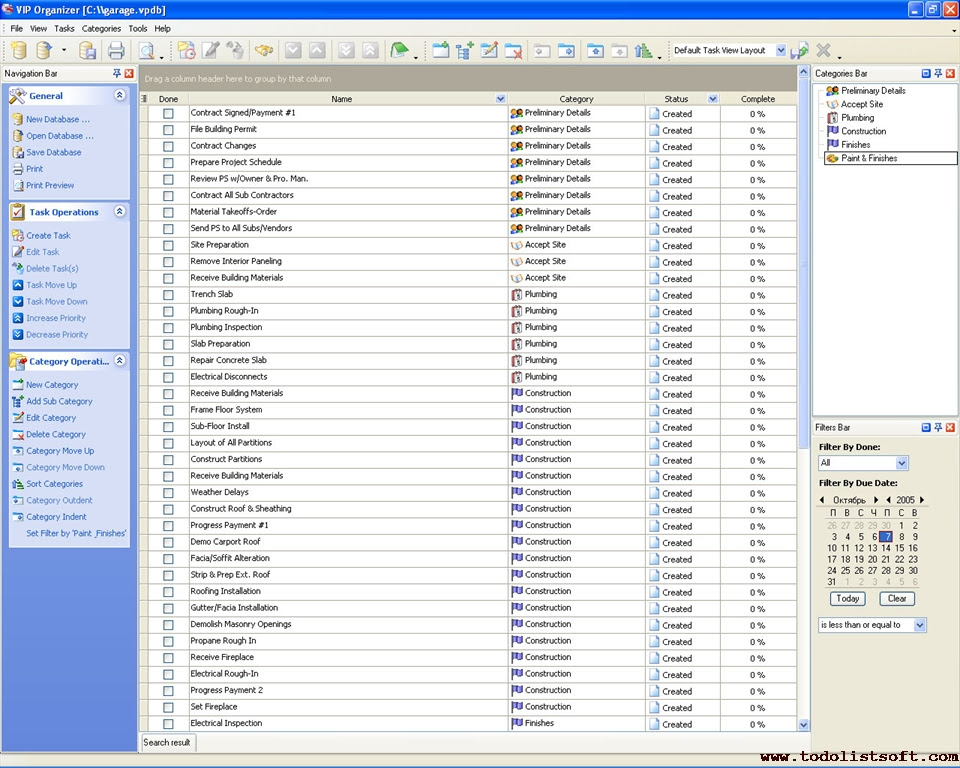Open the Default Task View Layout dropdown
The image size is (960, 768).
(781, 51)
